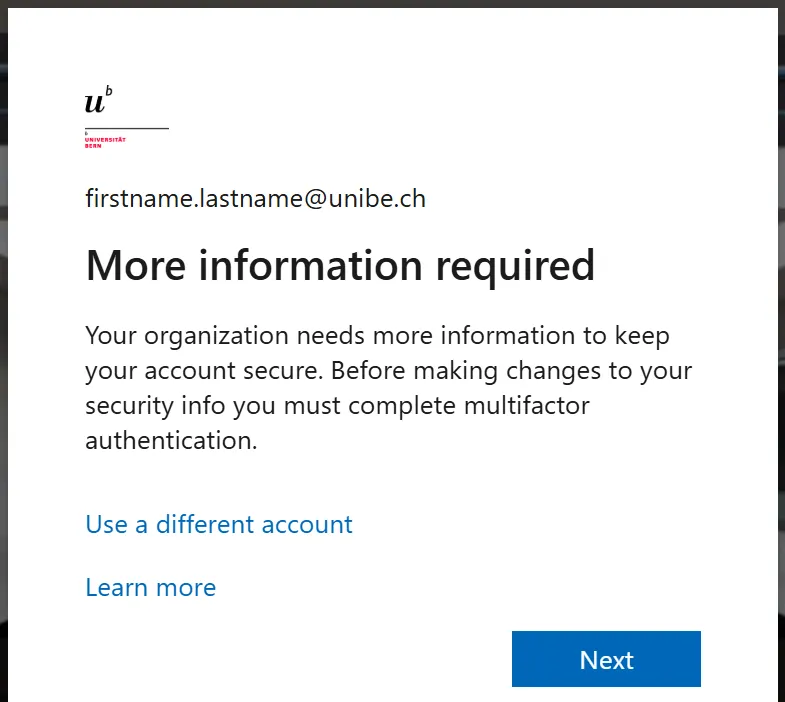The width and height of the screenshot is (785, 702).
Task: Select the firstname.lastname@unibe.ch email text
Action: [x=255, y=199]
